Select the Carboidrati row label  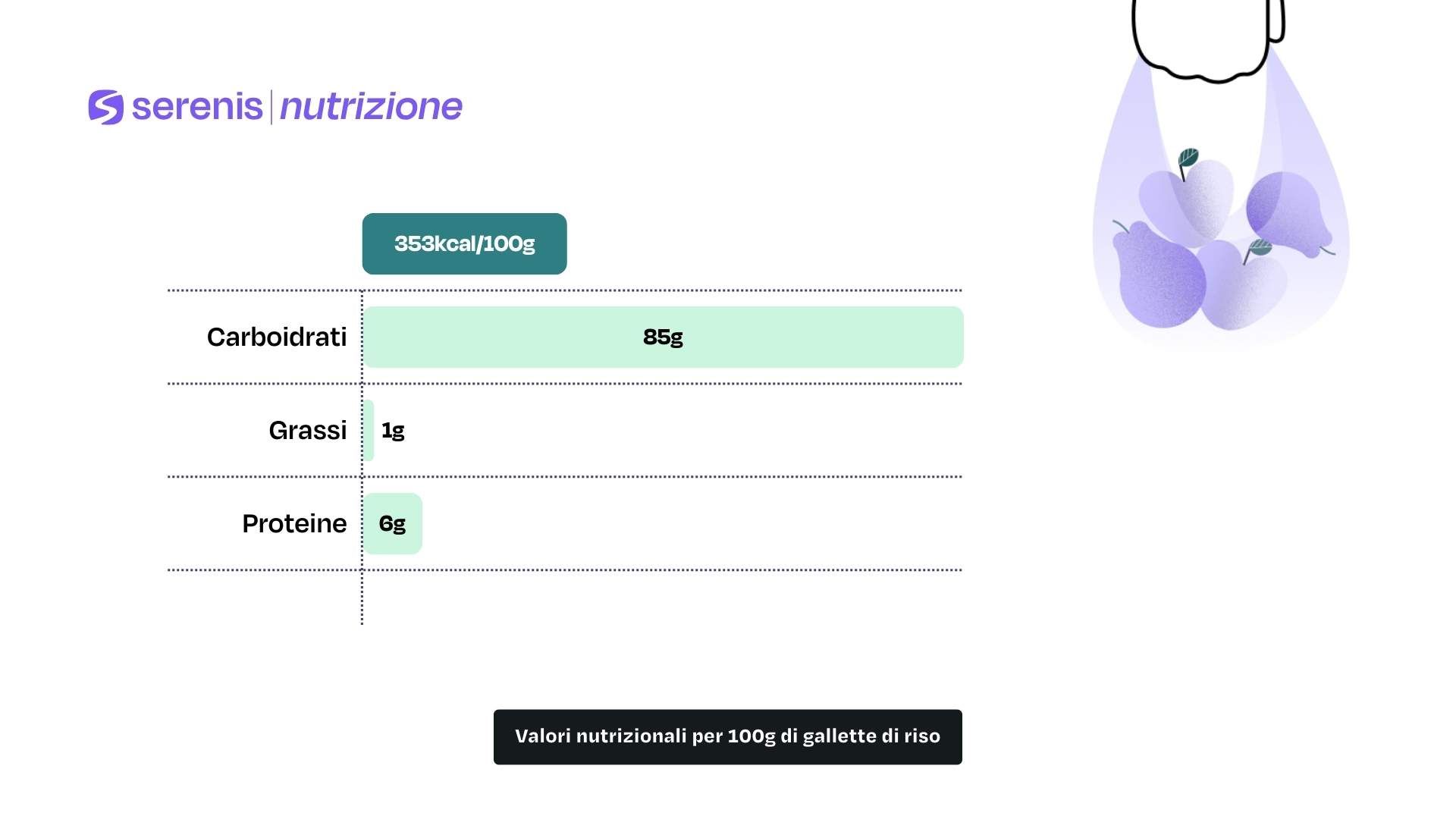click(277, 337)
